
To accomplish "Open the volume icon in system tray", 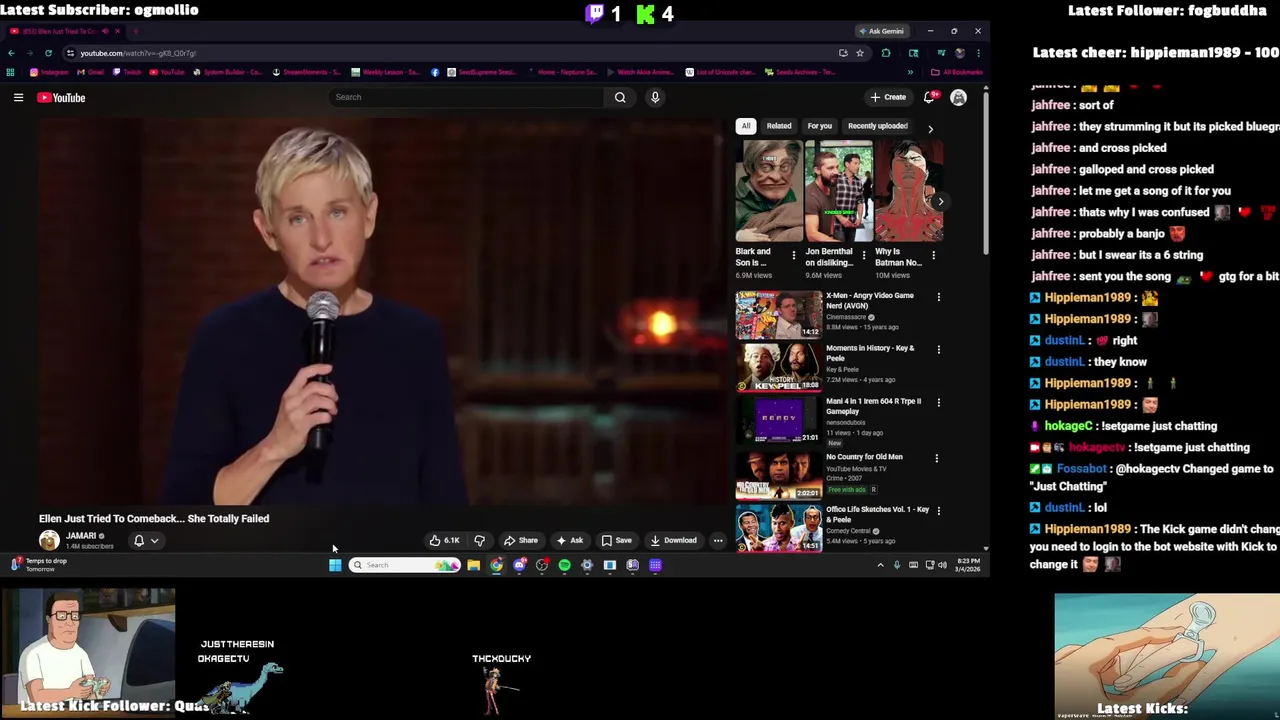I will [942, 565].
